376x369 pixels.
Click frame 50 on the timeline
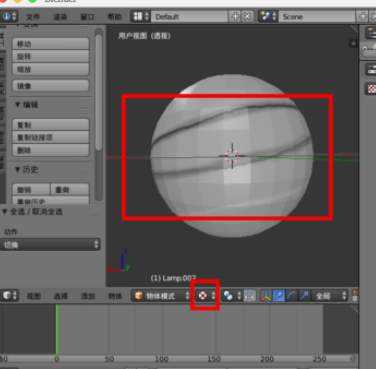coord(109,359)
